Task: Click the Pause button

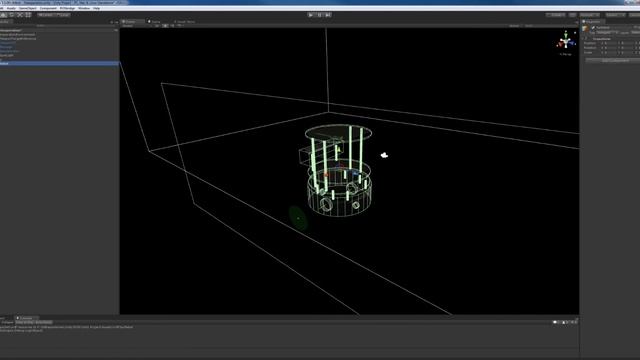Action: coord(320,15)
